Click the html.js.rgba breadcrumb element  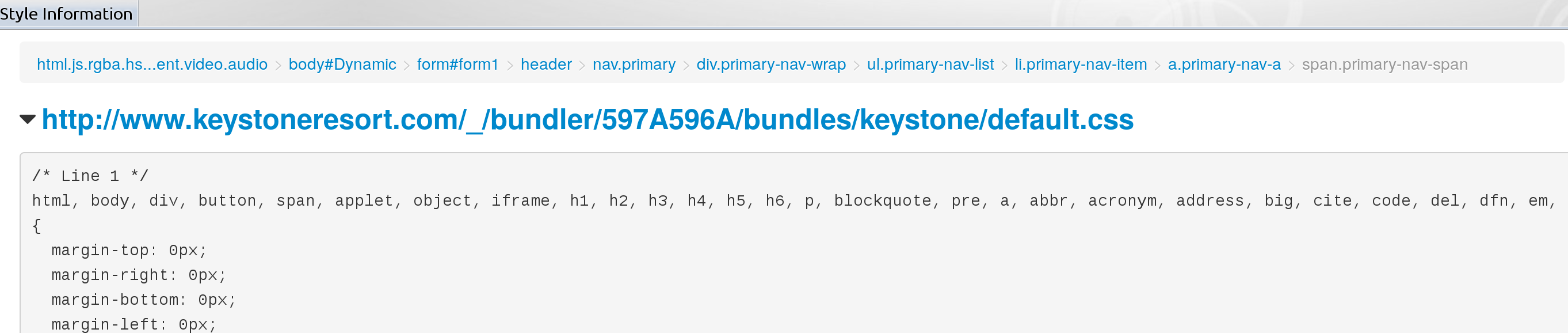coord(151,65)
